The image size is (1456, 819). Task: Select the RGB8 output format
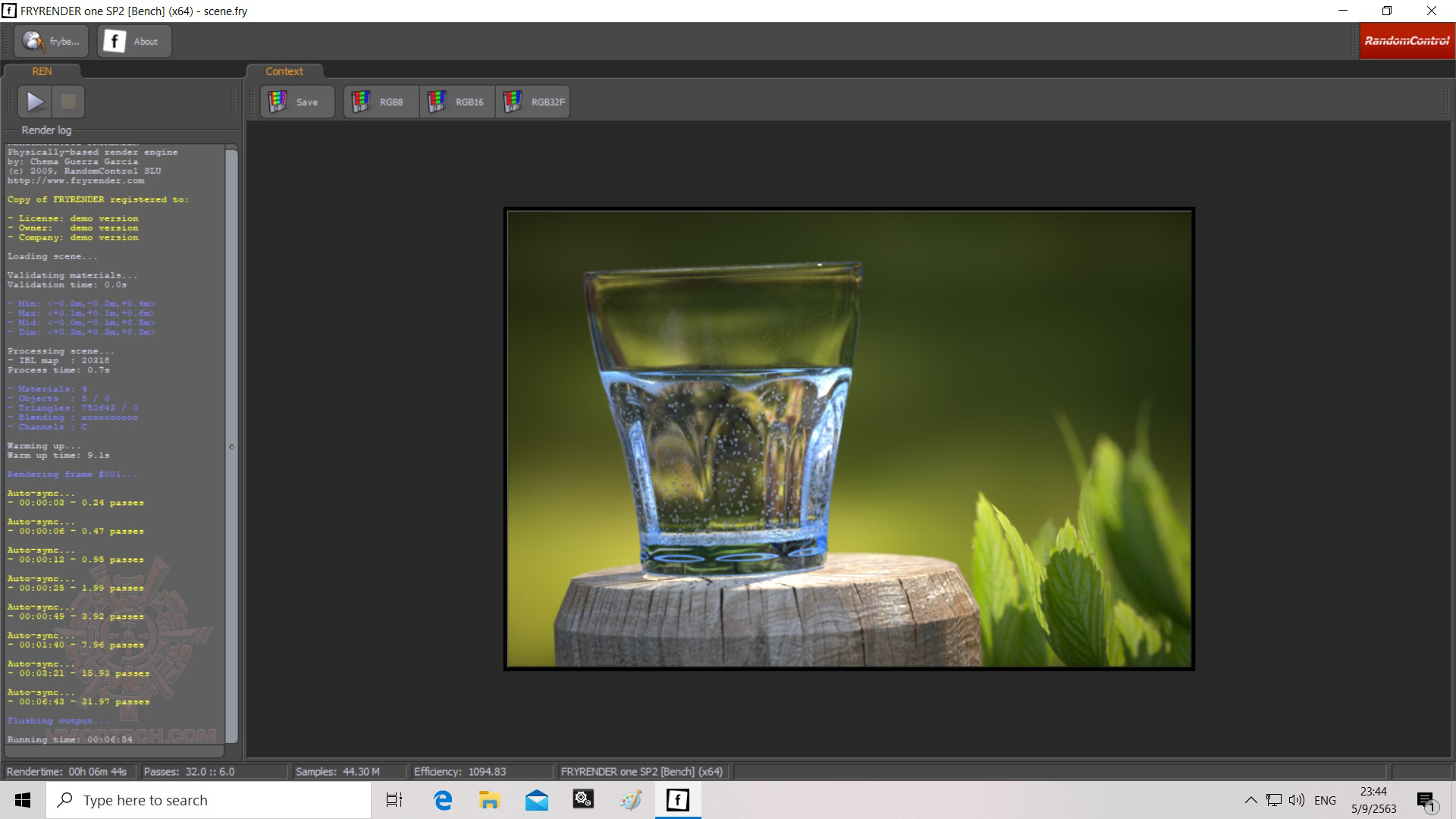click(x=381, y=102)
